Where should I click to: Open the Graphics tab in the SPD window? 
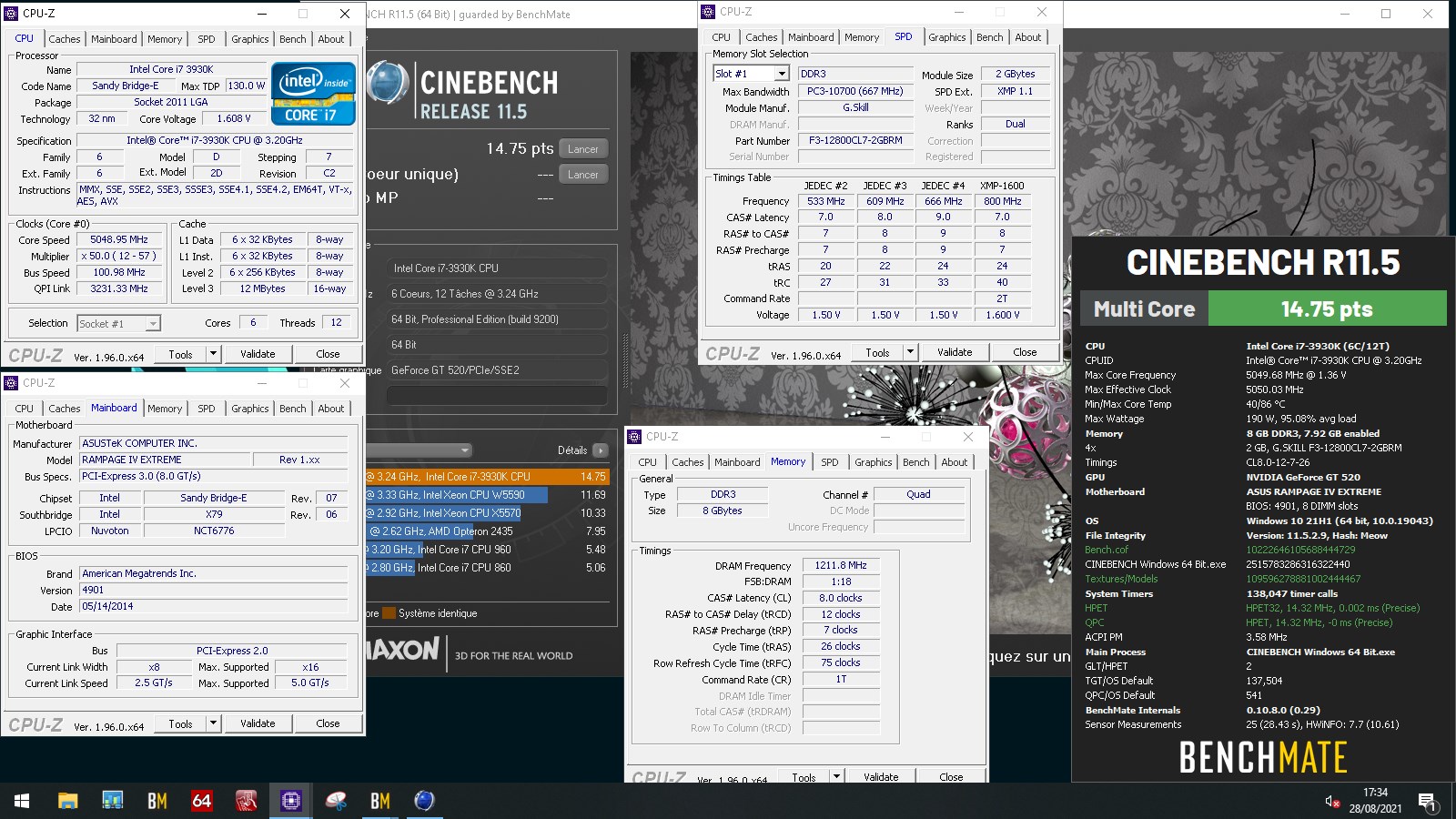click(x=946, y=37)
